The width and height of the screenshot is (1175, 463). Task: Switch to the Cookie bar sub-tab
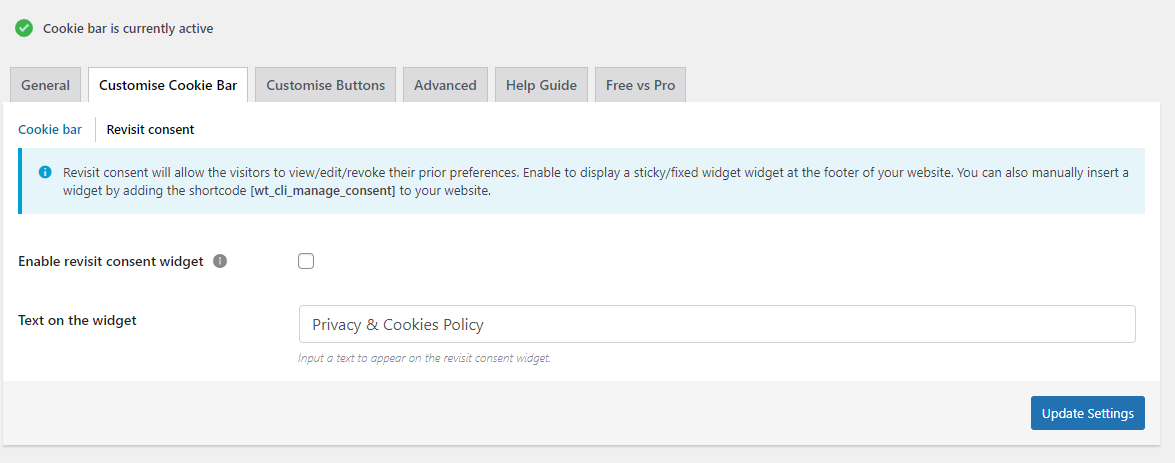(50, 129)
